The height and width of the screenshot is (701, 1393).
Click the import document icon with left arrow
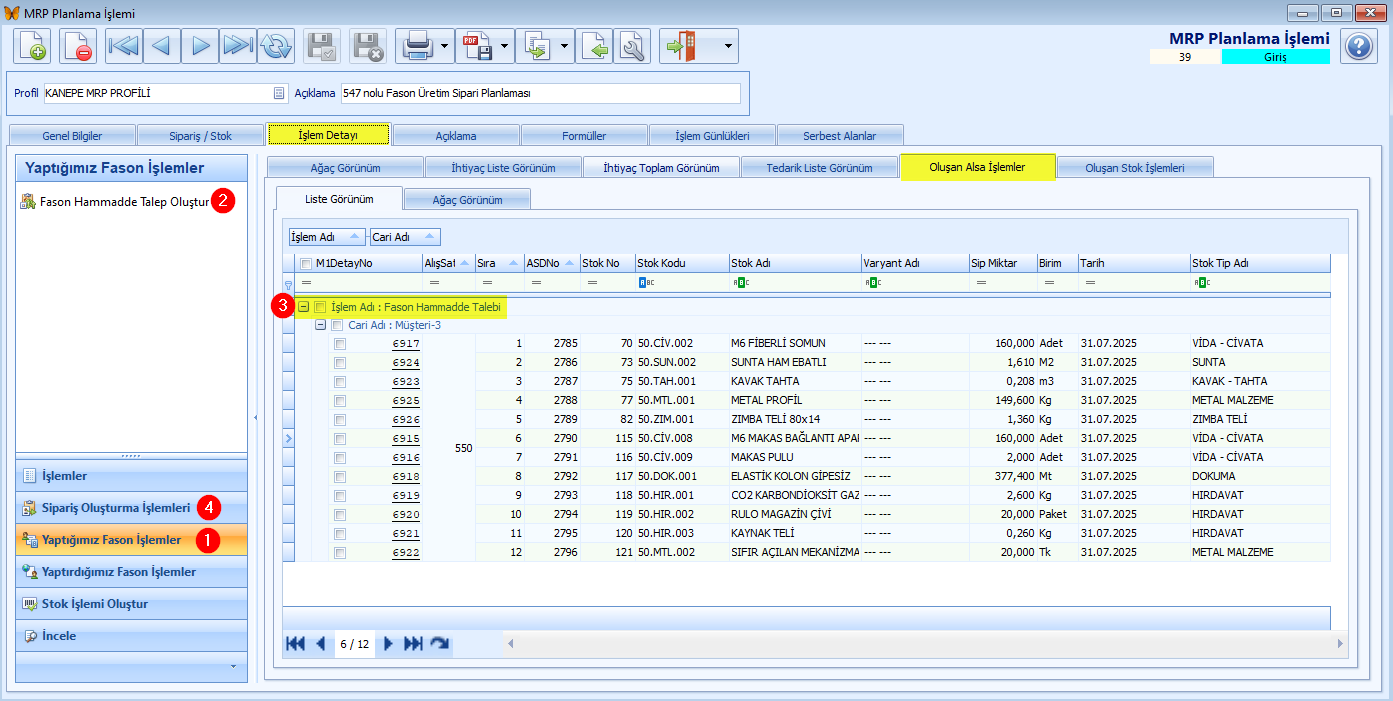tap(594, 46)
